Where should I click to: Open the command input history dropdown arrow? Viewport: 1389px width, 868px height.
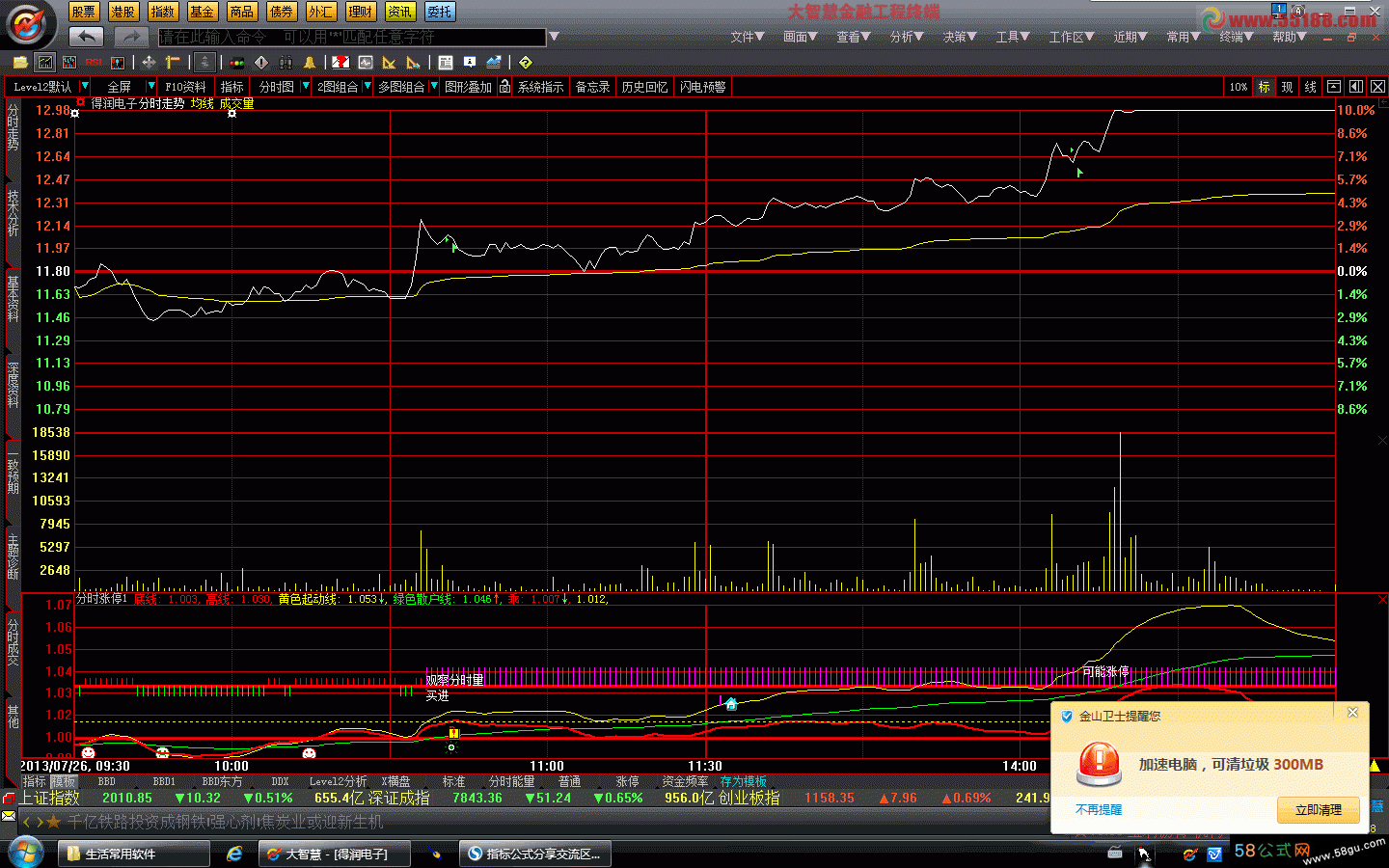(x=554, y=37)
